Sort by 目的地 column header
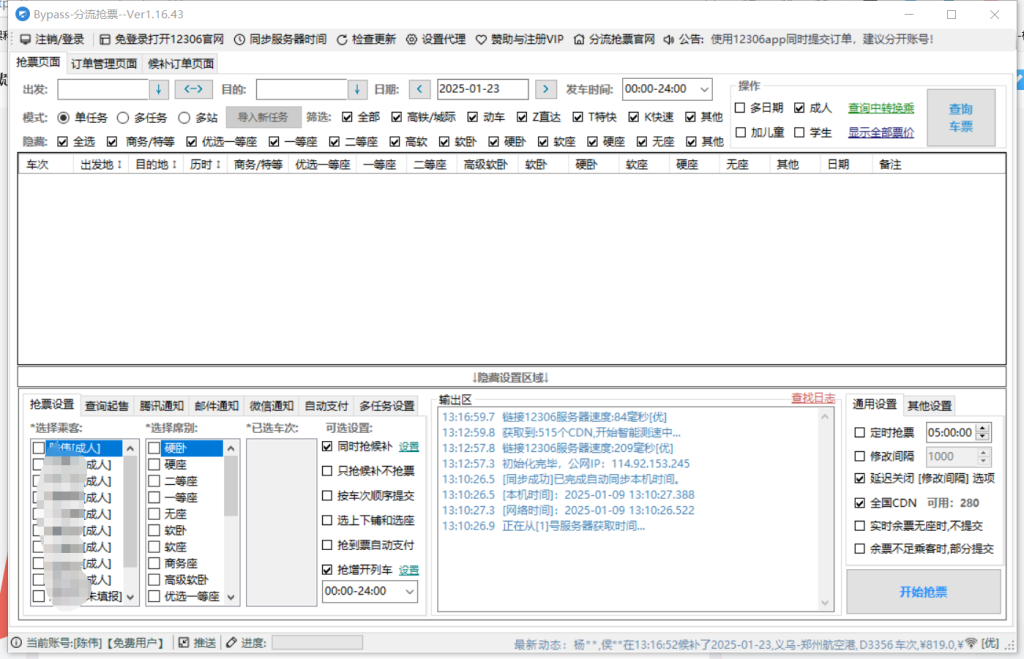The height and width of the screenshot is (659, 1024). pos(155,165)
